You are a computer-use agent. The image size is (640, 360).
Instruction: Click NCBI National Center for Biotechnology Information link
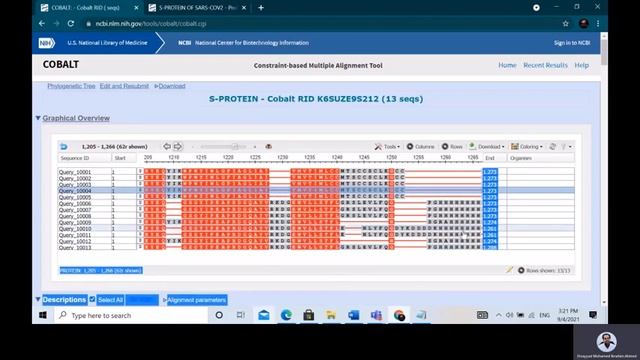pos(243,43)
